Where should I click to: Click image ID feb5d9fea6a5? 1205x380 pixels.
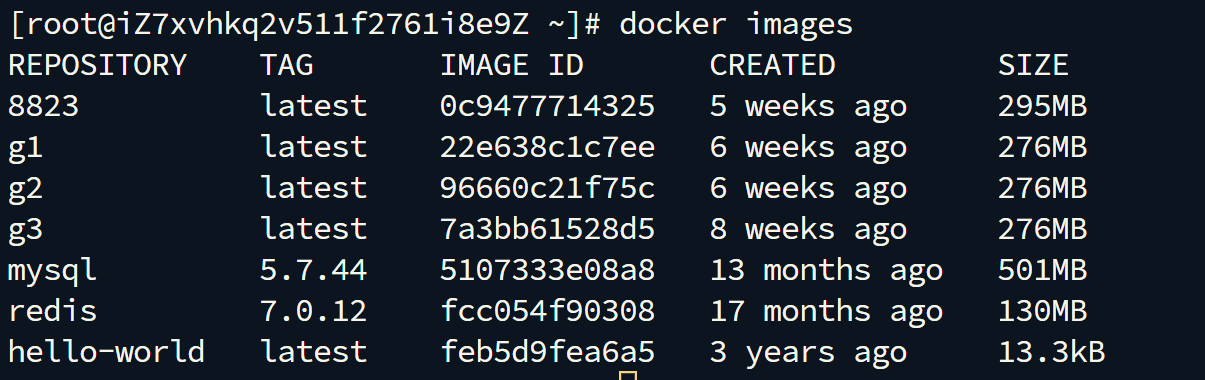(548, 352)
